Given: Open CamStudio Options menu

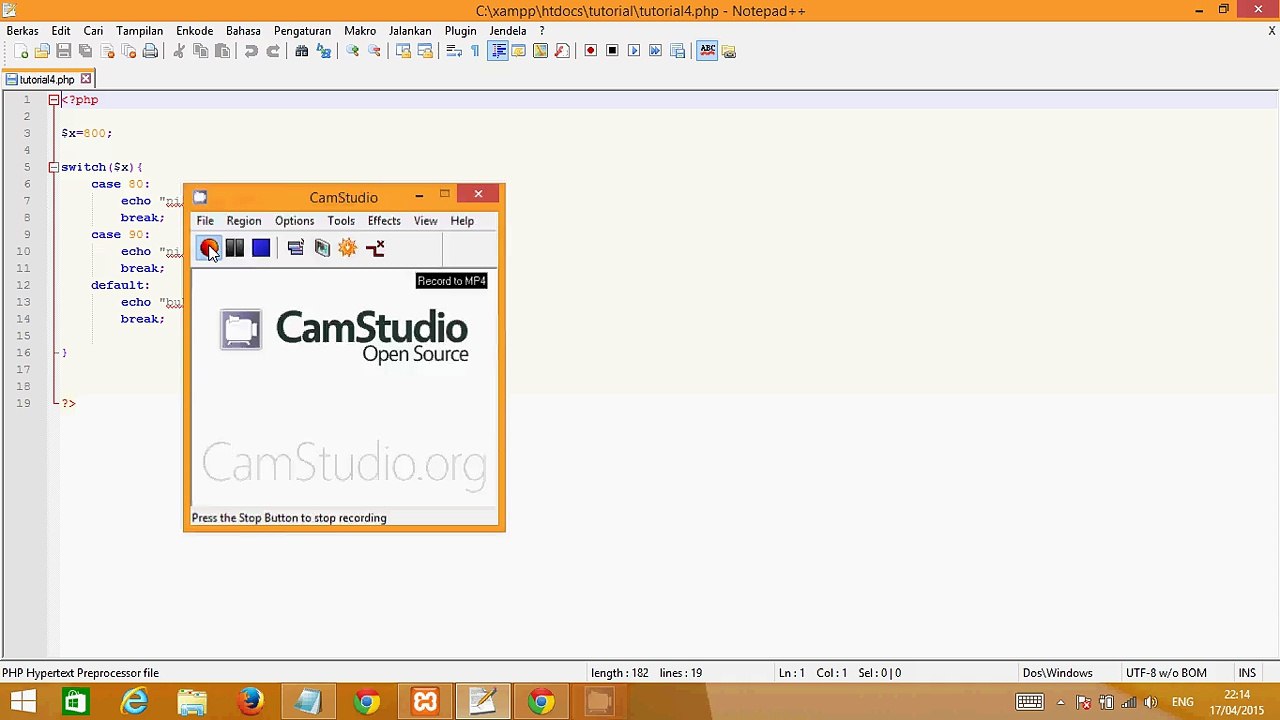Looking at the screenshot, I should (x=294, y=221).
